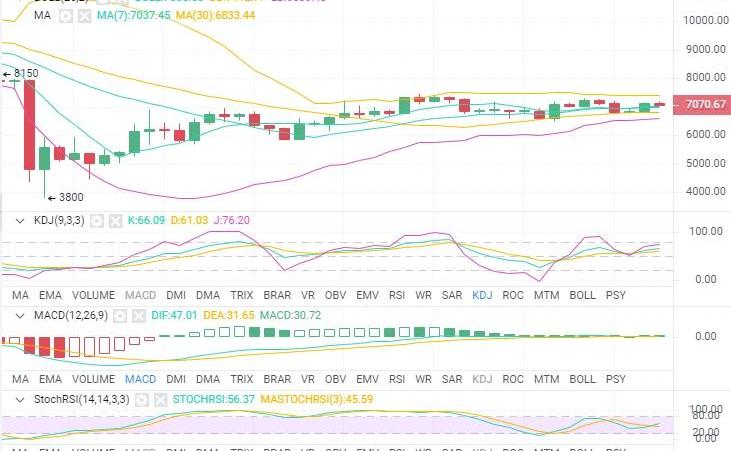
Task: Select EMA in the row below KDJ chart
Action: [x=50, y=295]
